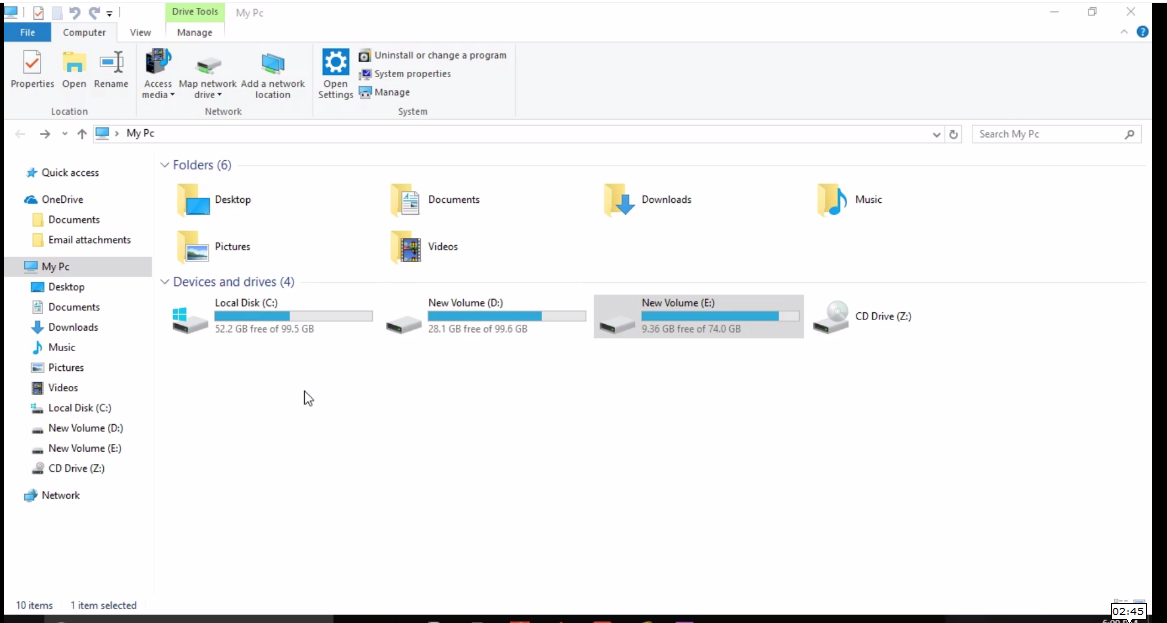This screenshot has width=1167, height=623.
Task: Select the Documents folder in the main pane
Action: point(436,199)
